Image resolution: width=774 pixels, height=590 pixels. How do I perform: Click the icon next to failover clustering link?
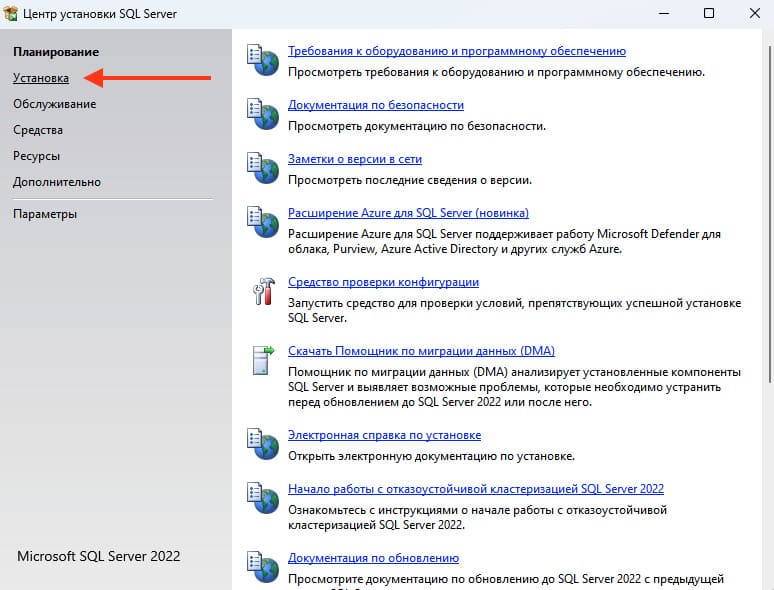coord(263,498)
